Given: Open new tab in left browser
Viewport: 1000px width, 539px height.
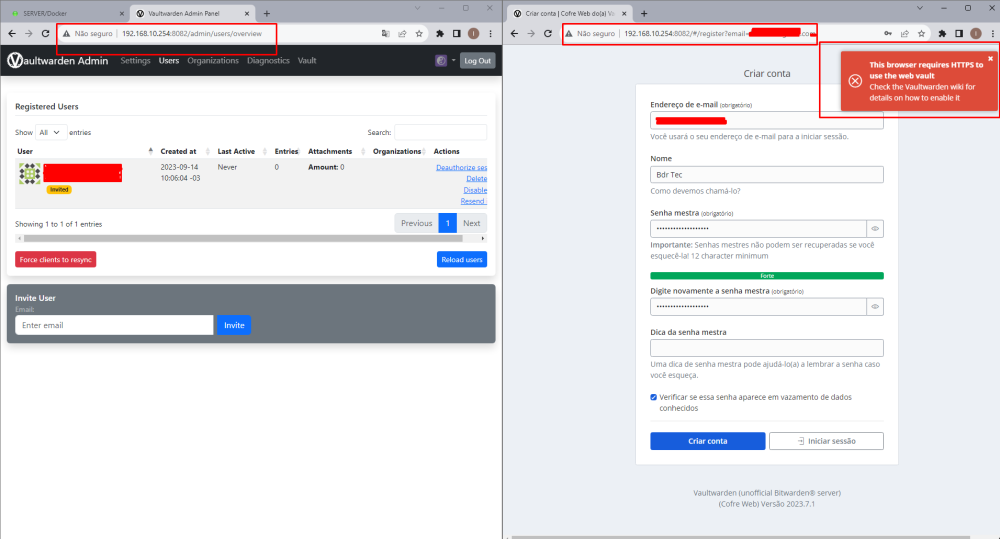Looking at the screenshot, I should (x=267, y=13).
